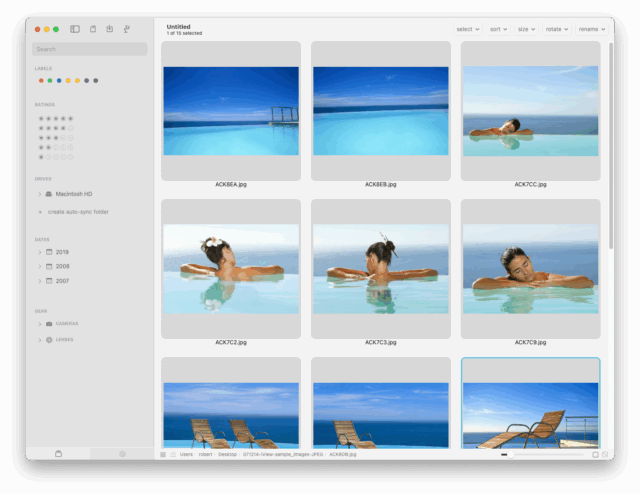Screen dimensions: 640x494
Task: Filter by three-star rating
Action: (x=56, y=138)
